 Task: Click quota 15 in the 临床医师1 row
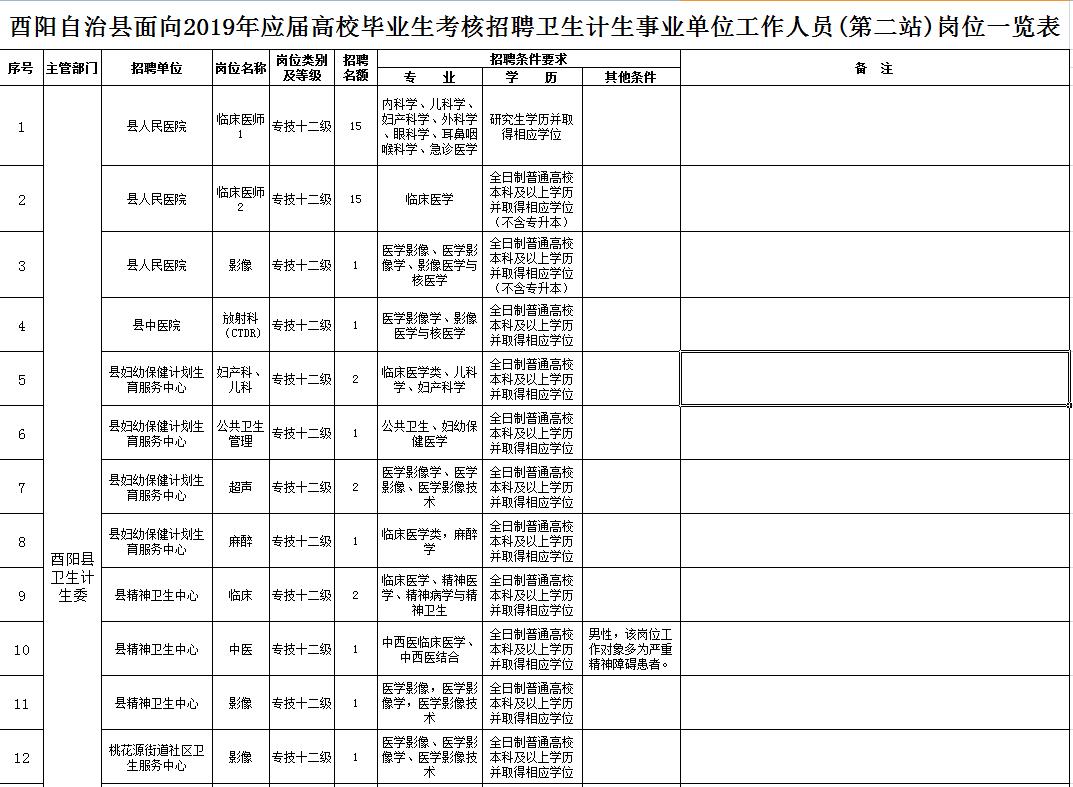(x=355, y=126)
